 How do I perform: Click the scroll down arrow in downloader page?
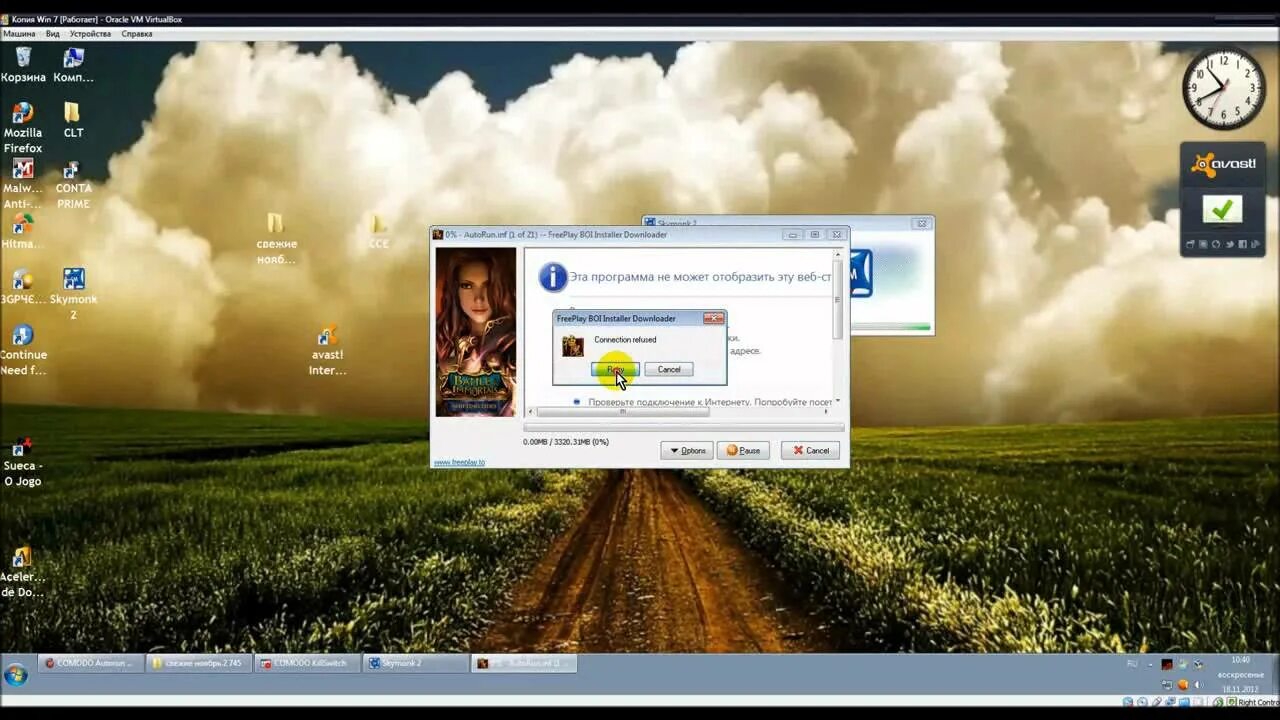[838, 401]
